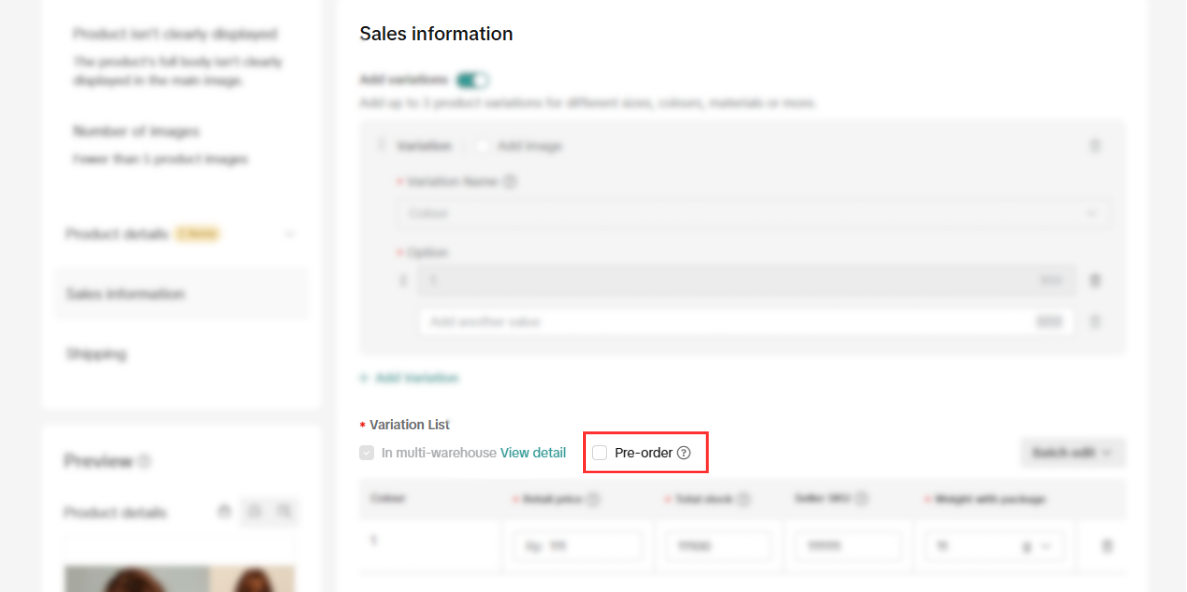Expand the Product details sidebar section
Image resolution: width=1187 pixels, height=592 pixels.
(290, 234)
